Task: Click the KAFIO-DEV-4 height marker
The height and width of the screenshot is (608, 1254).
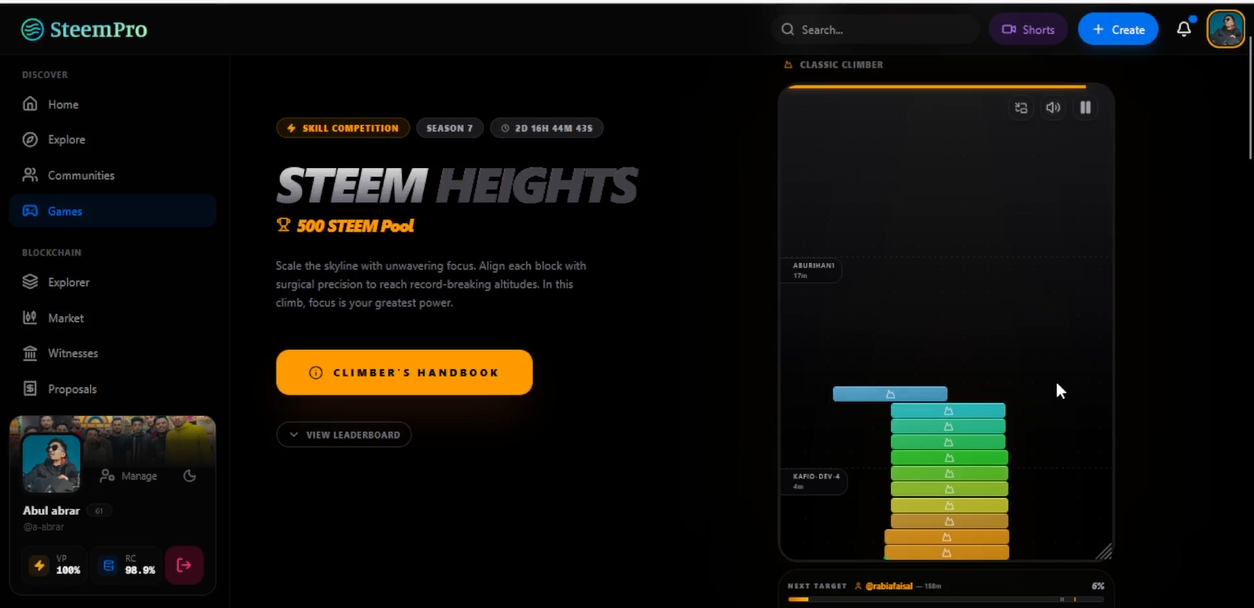Action: pyautogui.click(x=814, y=481)
